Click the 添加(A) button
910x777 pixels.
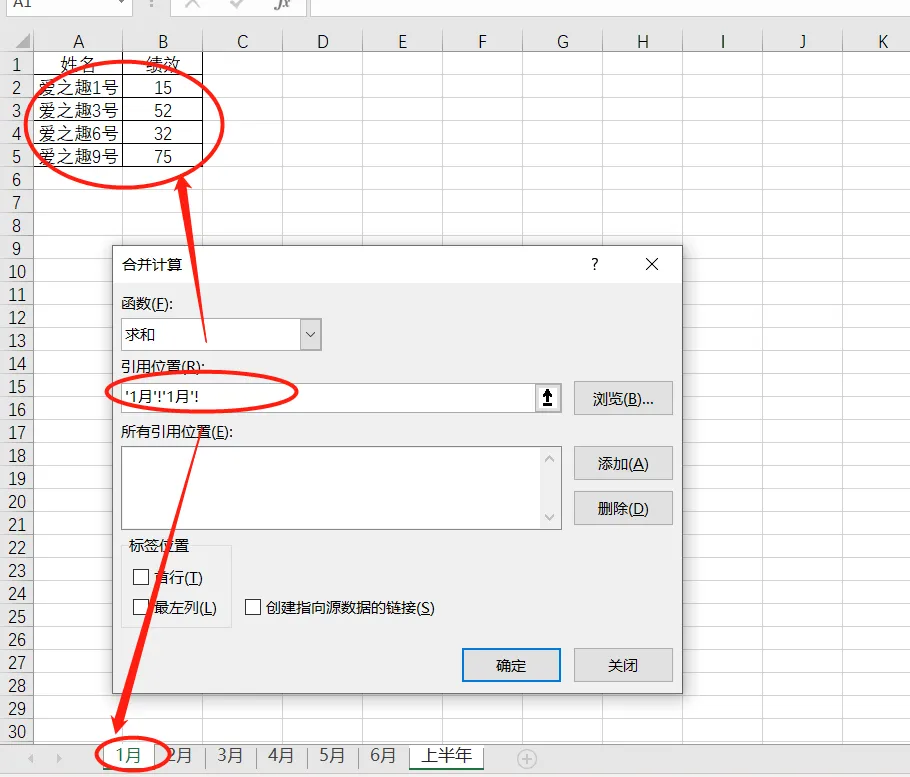[x=623, y=463]
